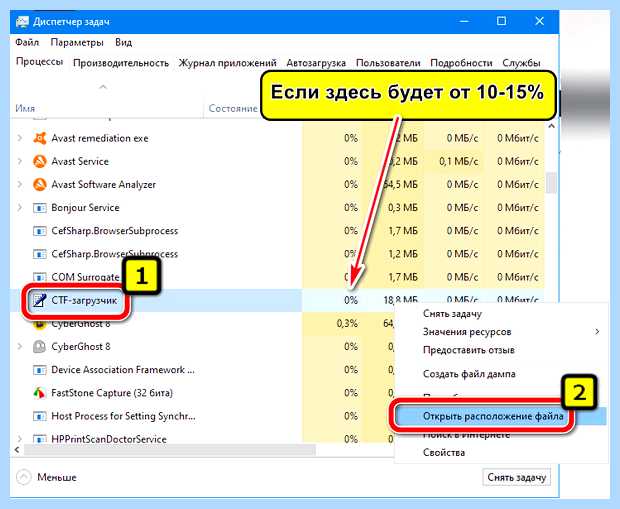Open the Файл menu
Screen dimensions: 620x509
click(x=27, y=42)
